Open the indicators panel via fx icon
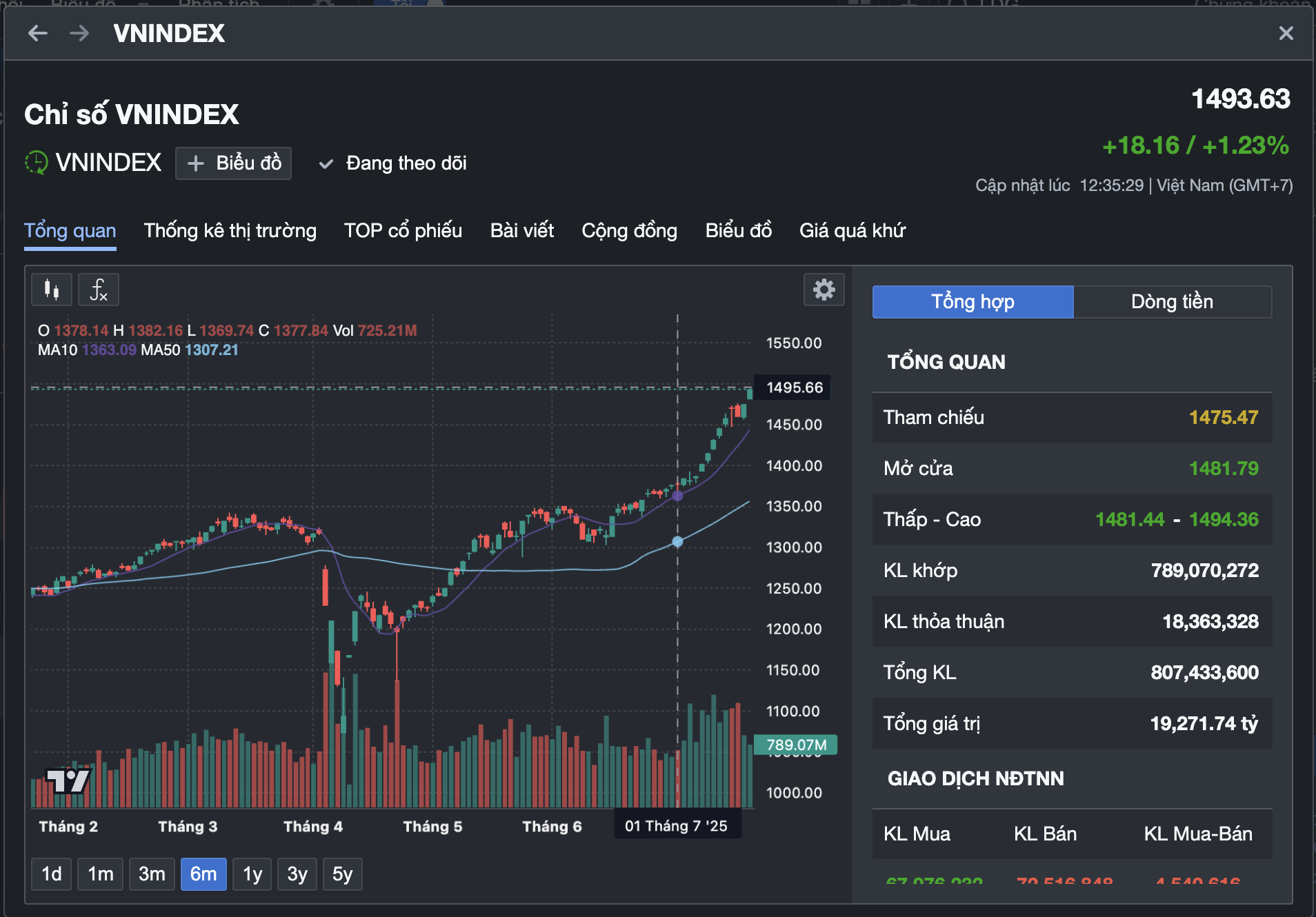Screen dimensions: 1316x917 coord(98,290)
